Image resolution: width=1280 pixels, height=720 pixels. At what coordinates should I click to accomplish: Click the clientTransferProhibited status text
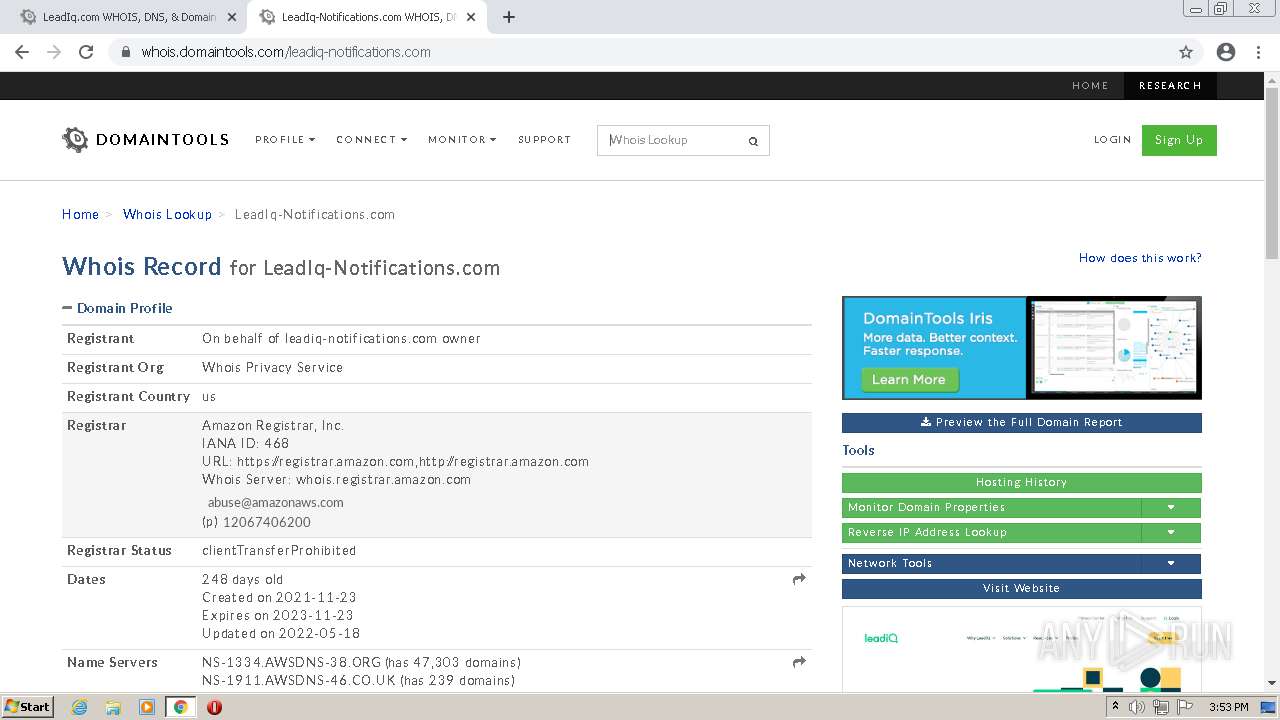[x=279, y=551]
